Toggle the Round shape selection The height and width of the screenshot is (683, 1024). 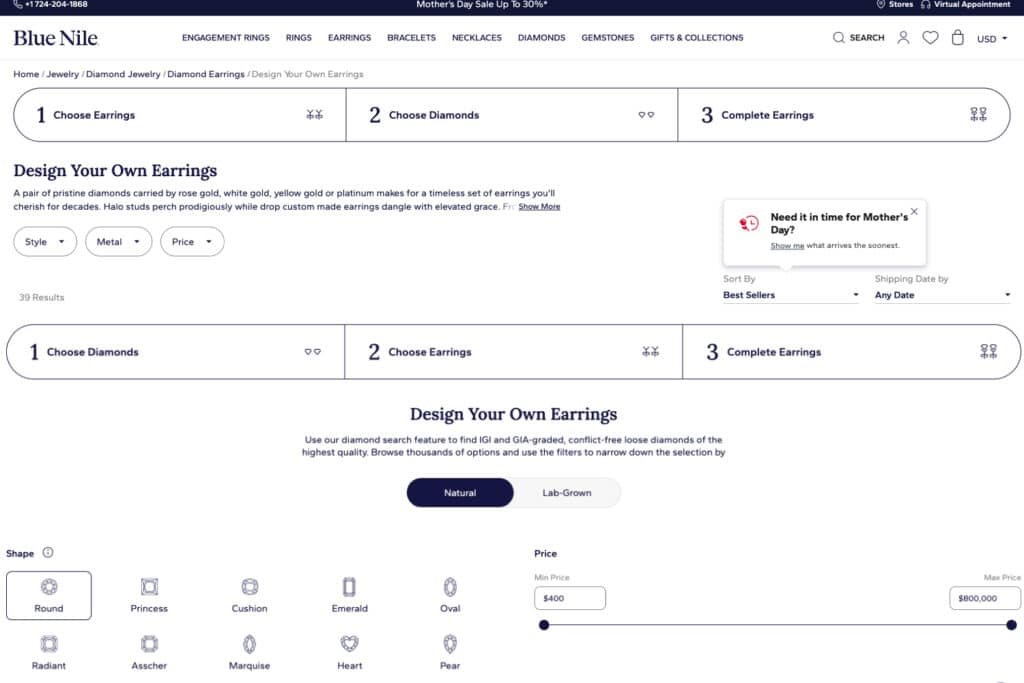click(x=49, y=595)
